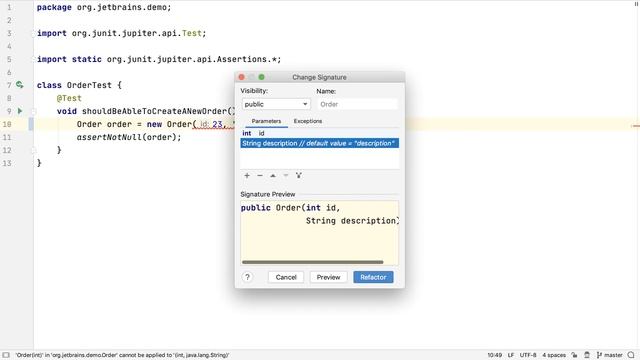Add a new parameter with the plus icon

247,176
